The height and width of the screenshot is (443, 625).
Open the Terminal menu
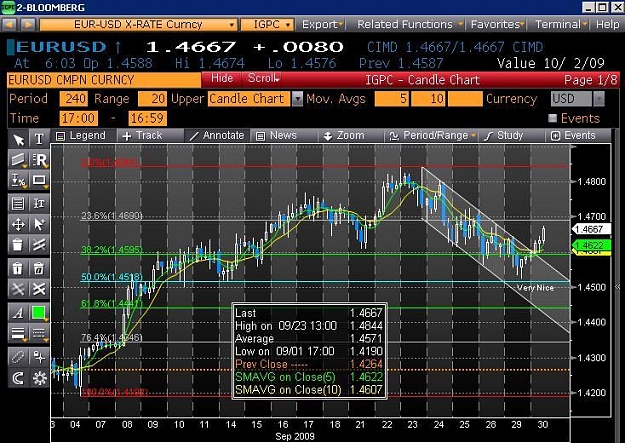pyautogui.click(x=561, y=25)
